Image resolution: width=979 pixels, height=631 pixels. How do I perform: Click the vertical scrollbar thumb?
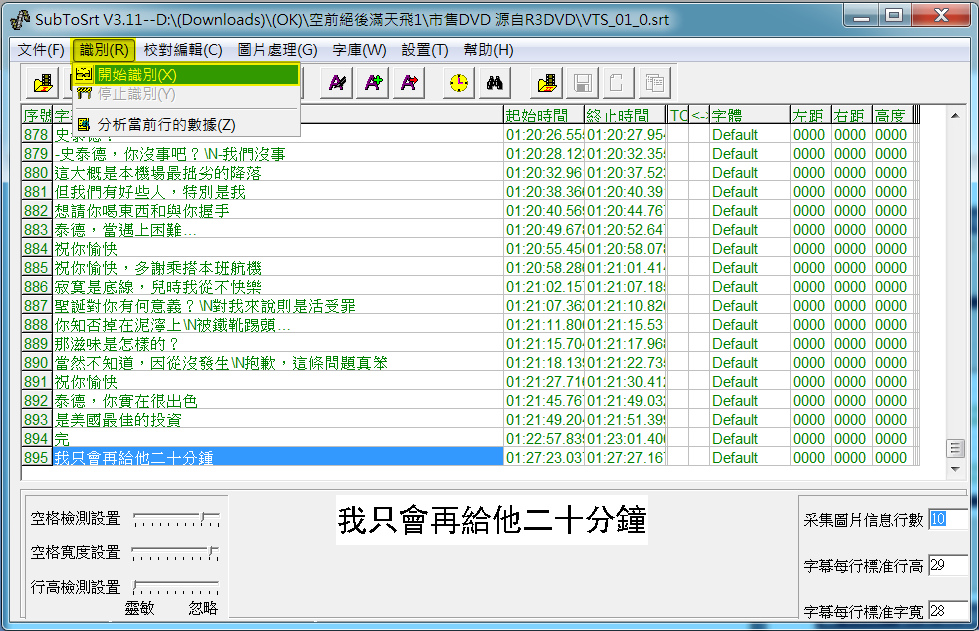click(955, 448)
